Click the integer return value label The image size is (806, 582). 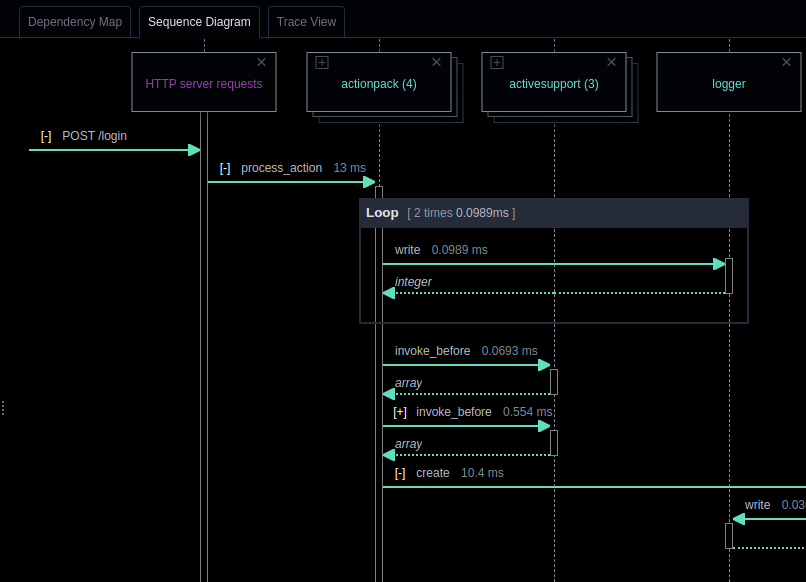click(x=413, y=282)
